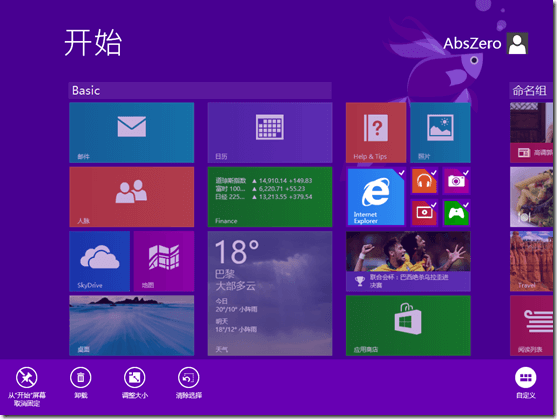Open the SkyDrive tile
Viewport: 557px width, 419px height.
pos(99,261)
